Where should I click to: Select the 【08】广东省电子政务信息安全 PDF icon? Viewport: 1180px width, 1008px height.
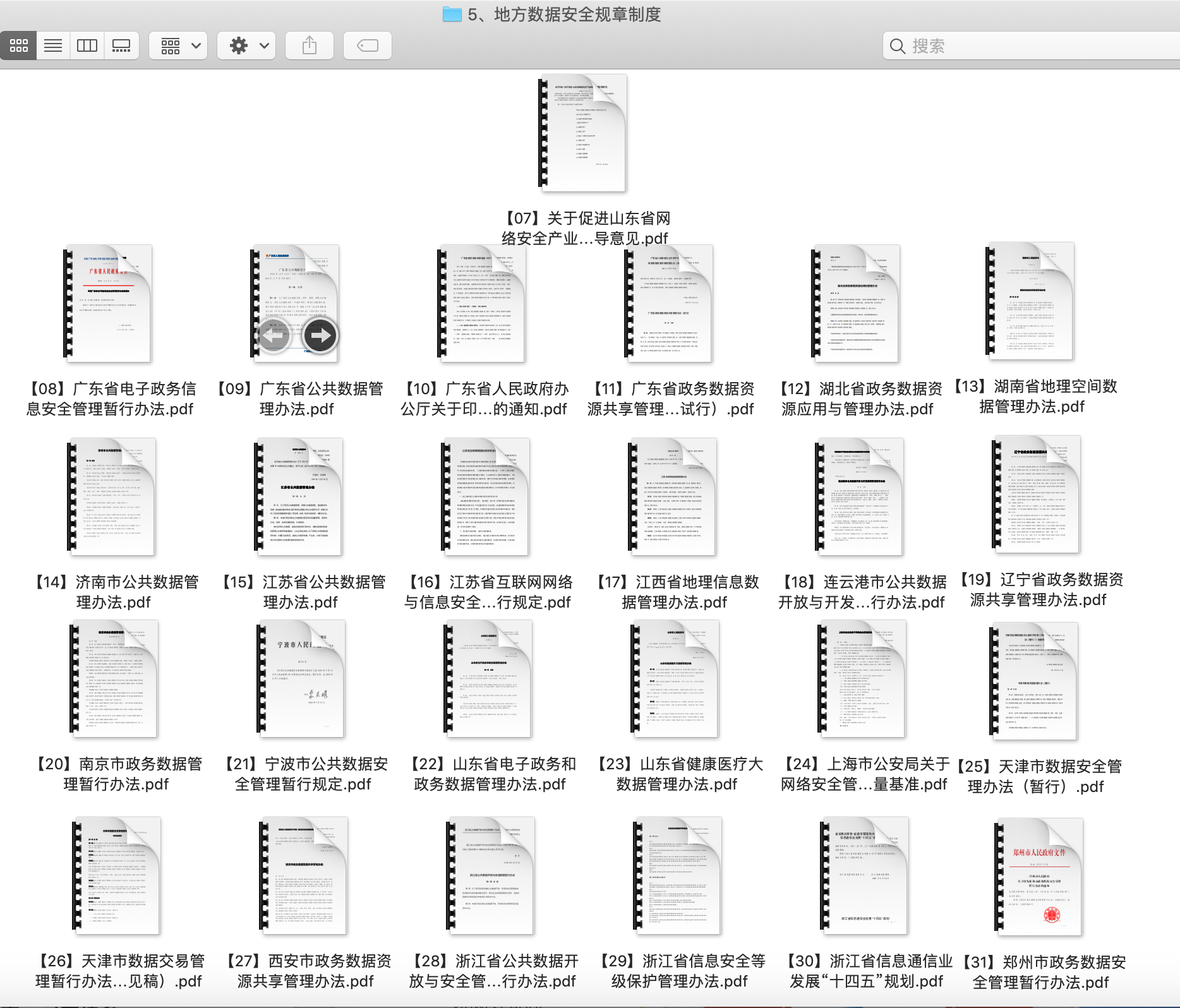[109, 304]
